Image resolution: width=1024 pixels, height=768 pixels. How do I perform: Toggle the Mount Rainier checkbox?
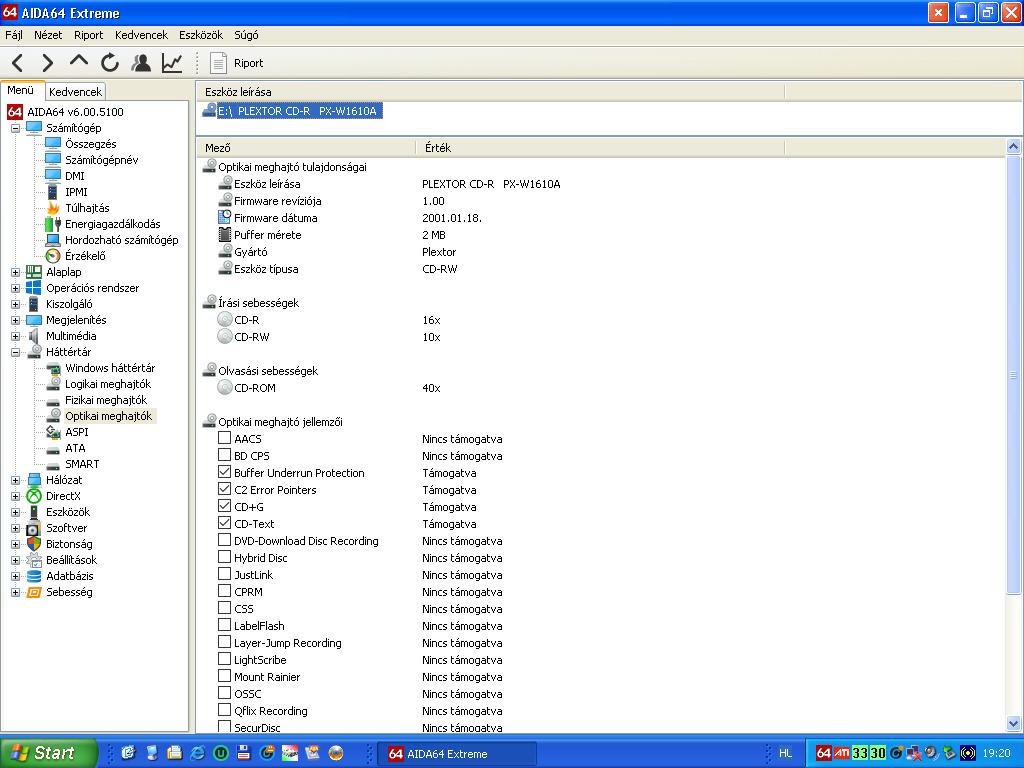coord(224,676)
